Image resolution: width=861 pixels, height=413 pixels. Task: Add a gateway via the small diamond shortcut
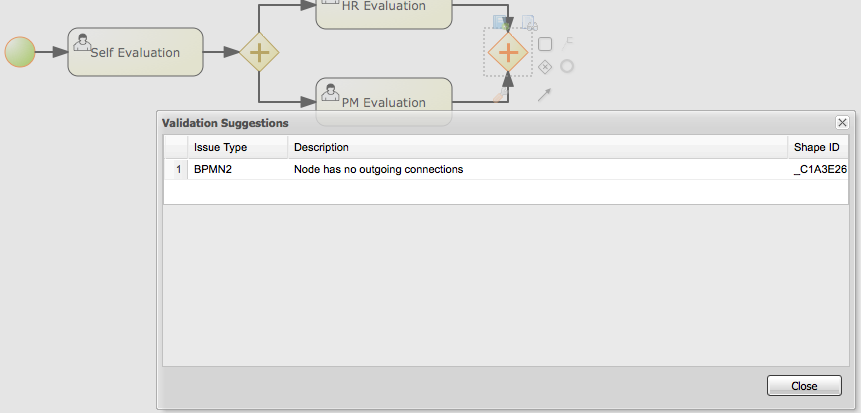tap(545, 67)
